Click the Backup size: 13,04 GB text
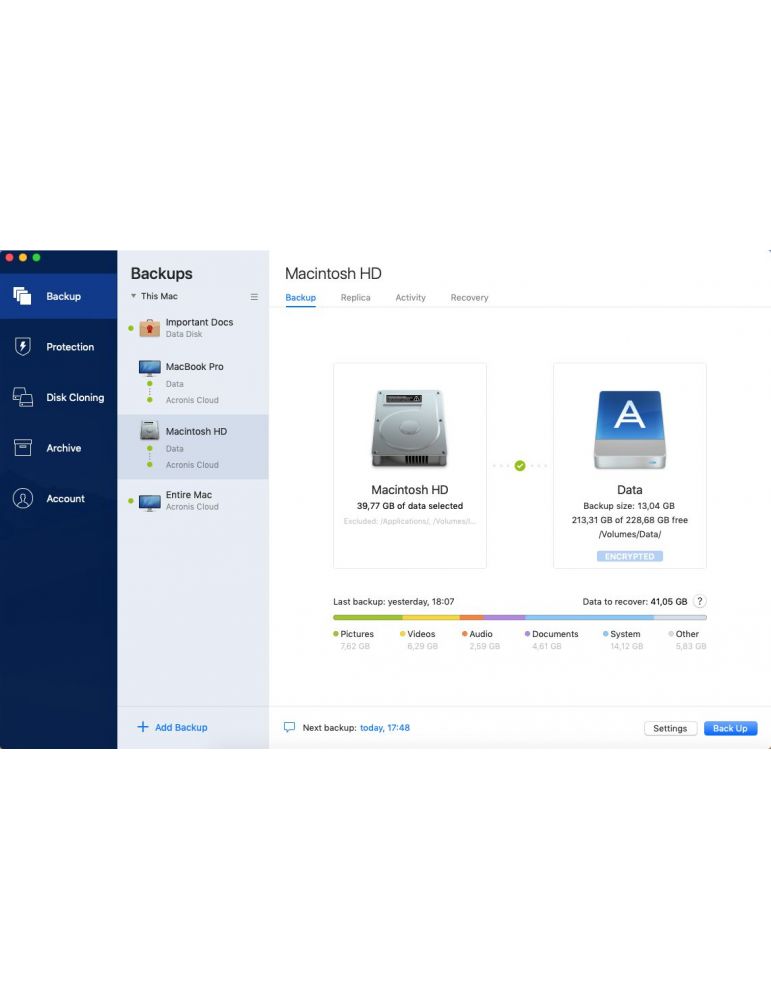Screen dimensions: 771x1000 [629, 506]
